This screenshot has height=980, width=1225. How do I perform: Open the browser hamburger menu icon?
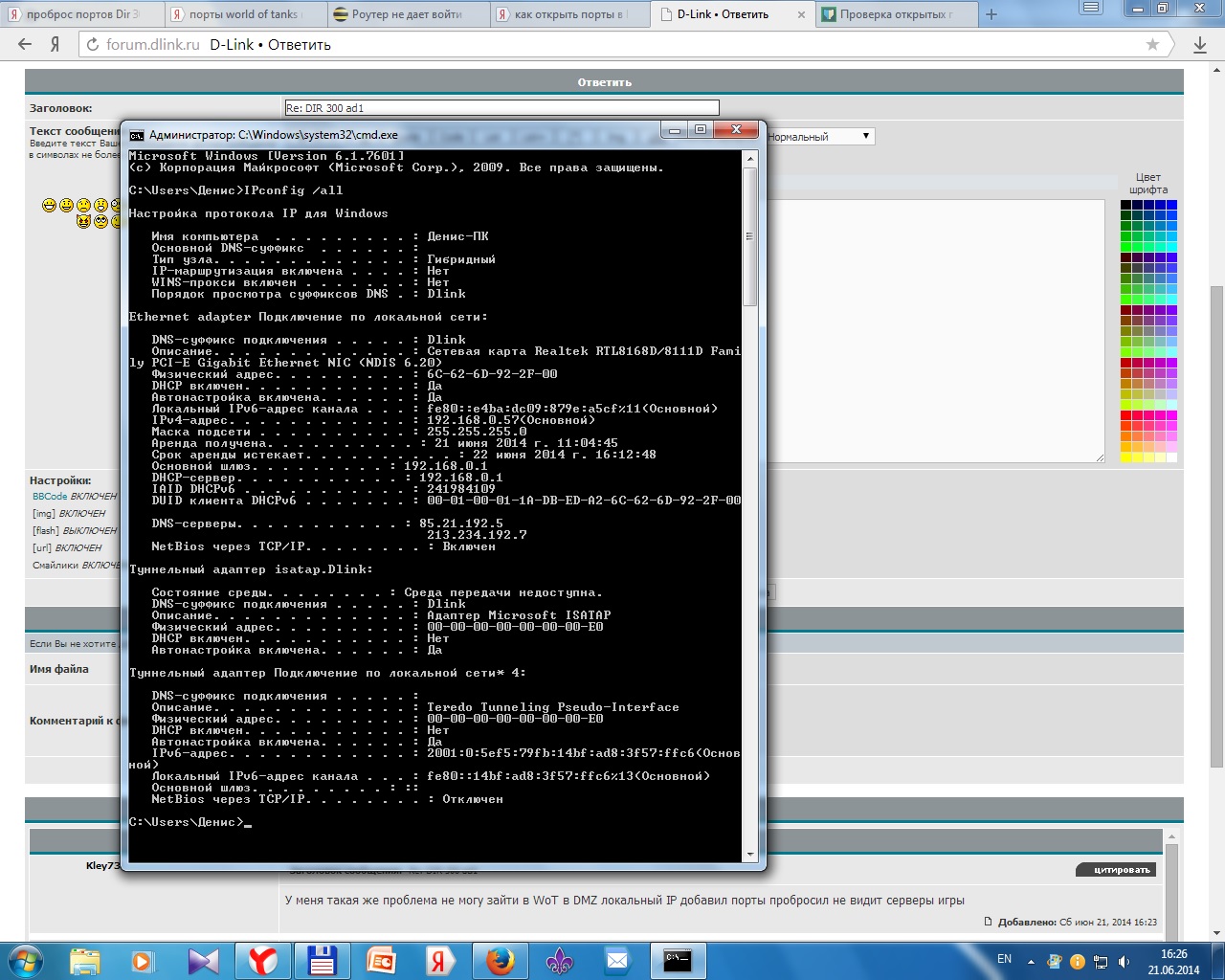[1089, 9]
